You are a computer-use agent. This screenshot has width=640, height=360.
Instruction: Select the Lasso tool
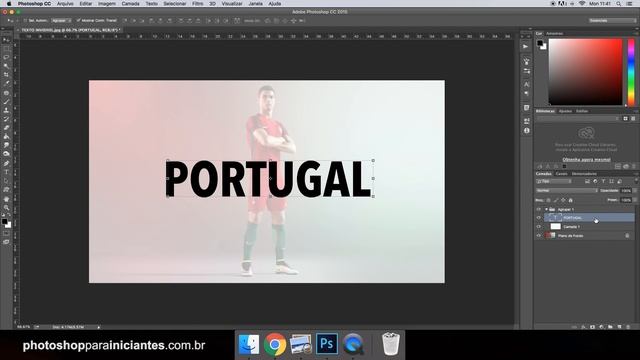click(x=6, y=58)
